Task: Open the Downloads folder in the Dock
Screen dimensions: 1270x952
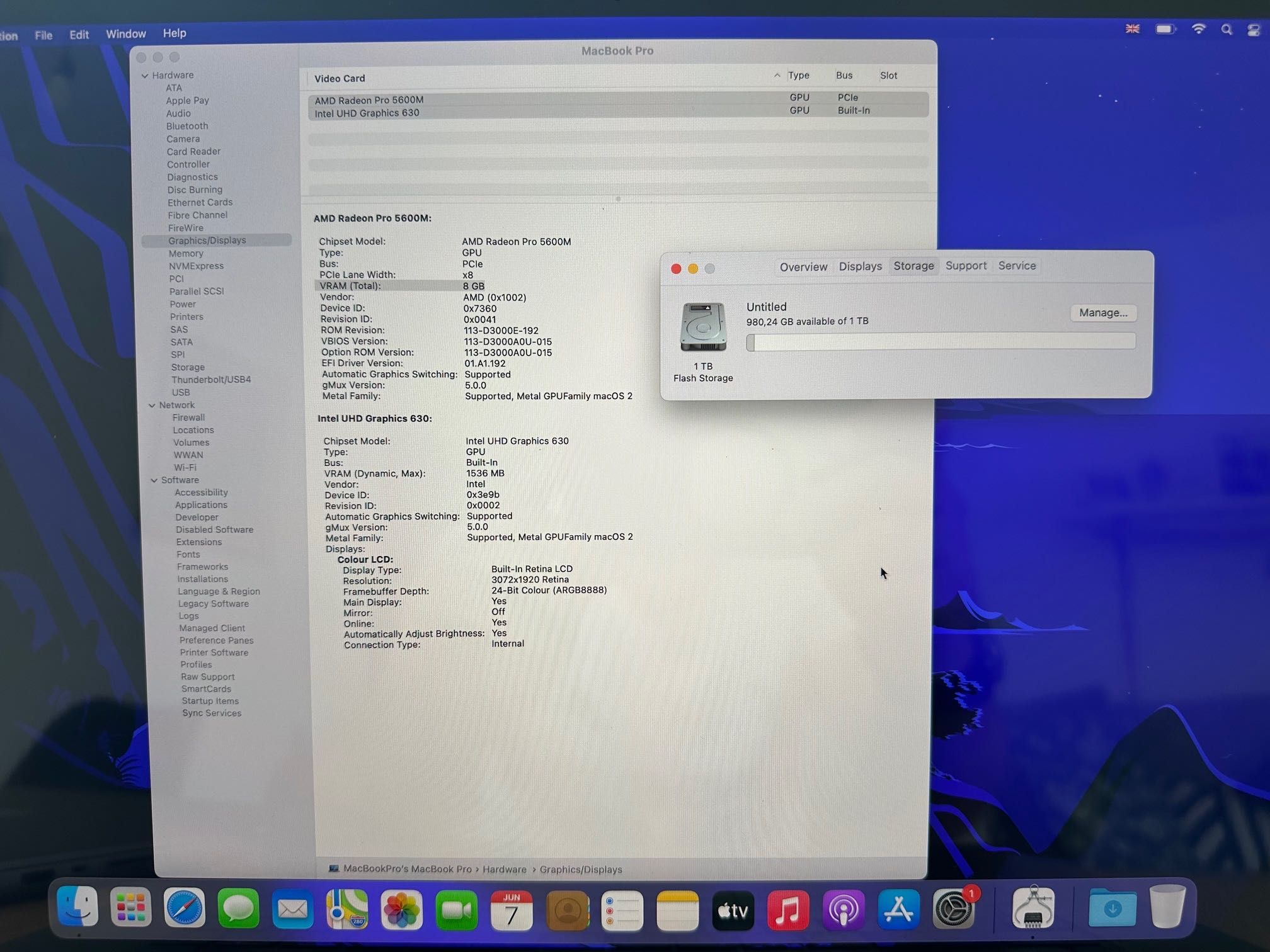Action: 1113,907
